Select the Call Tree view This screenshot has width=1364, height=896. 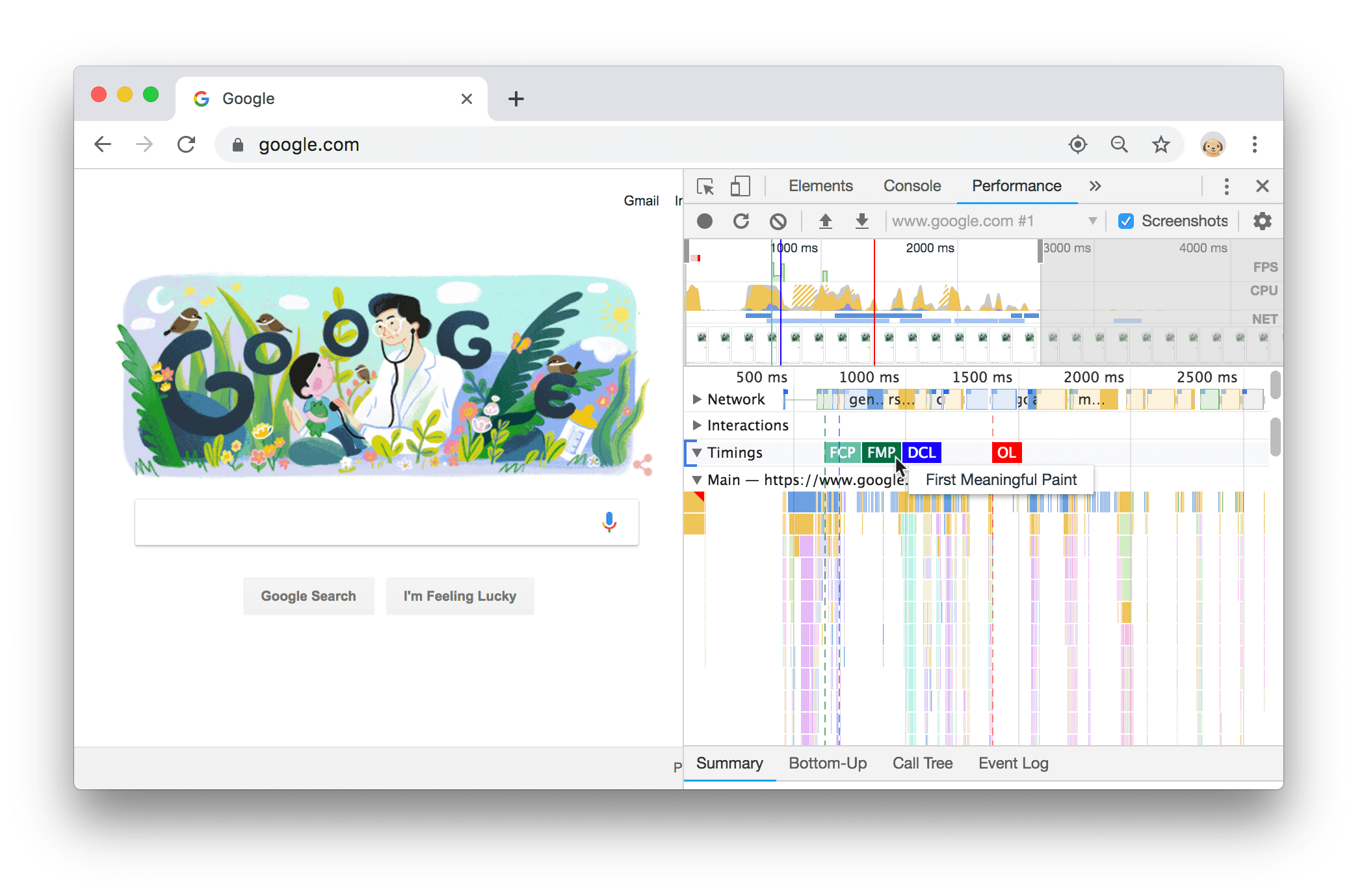[x=921, y=764]
